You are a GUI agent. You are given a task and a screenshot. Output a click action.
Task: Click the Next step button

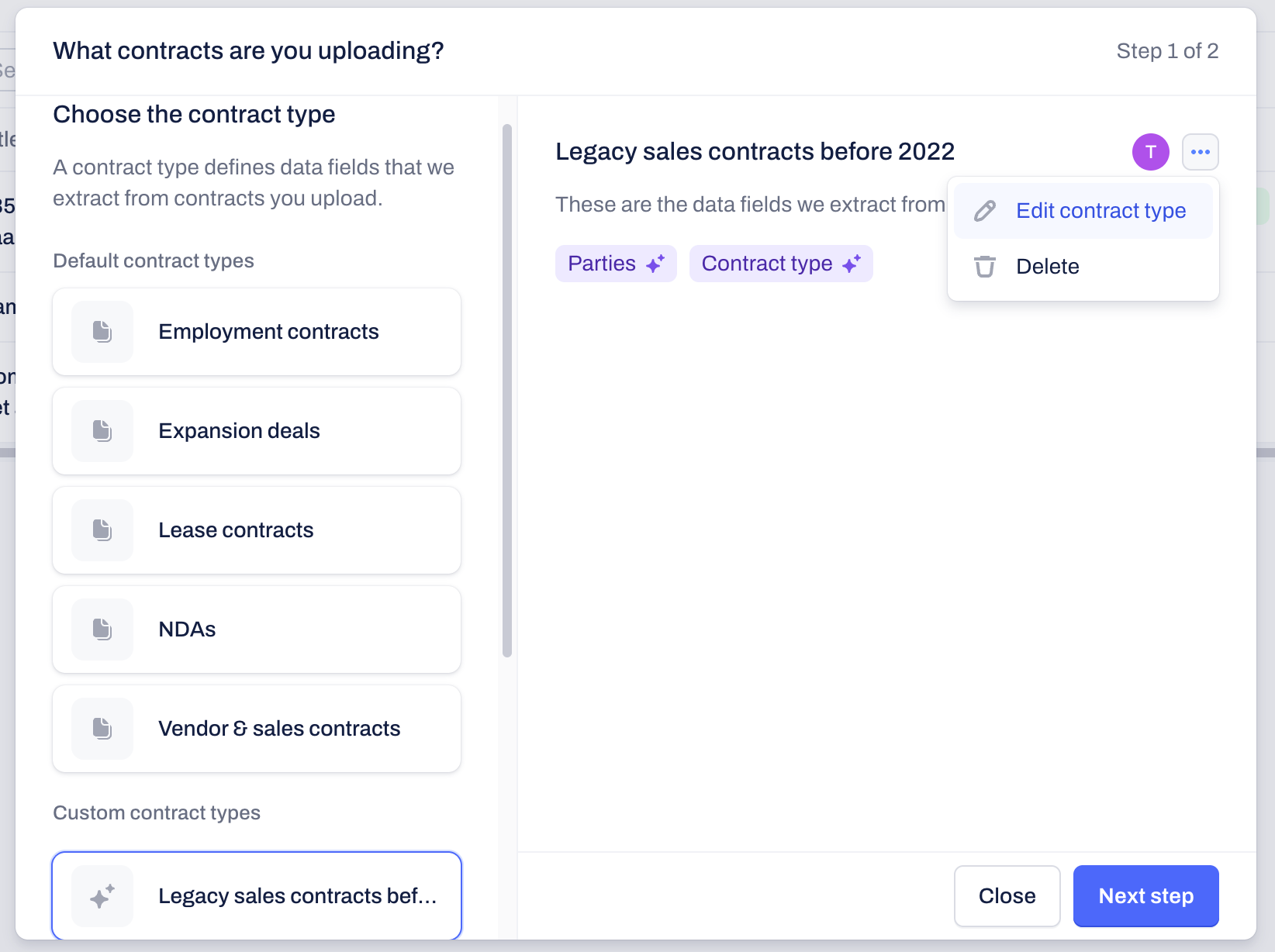(x=1146, y=896)
